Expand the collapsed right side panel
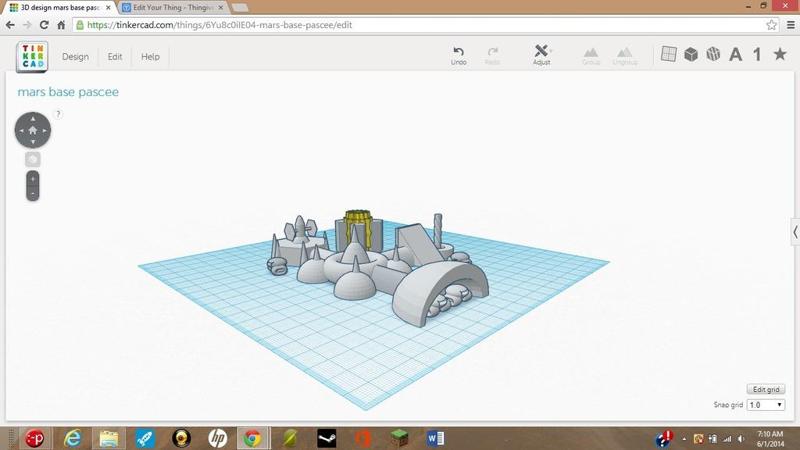 [795, 232]
